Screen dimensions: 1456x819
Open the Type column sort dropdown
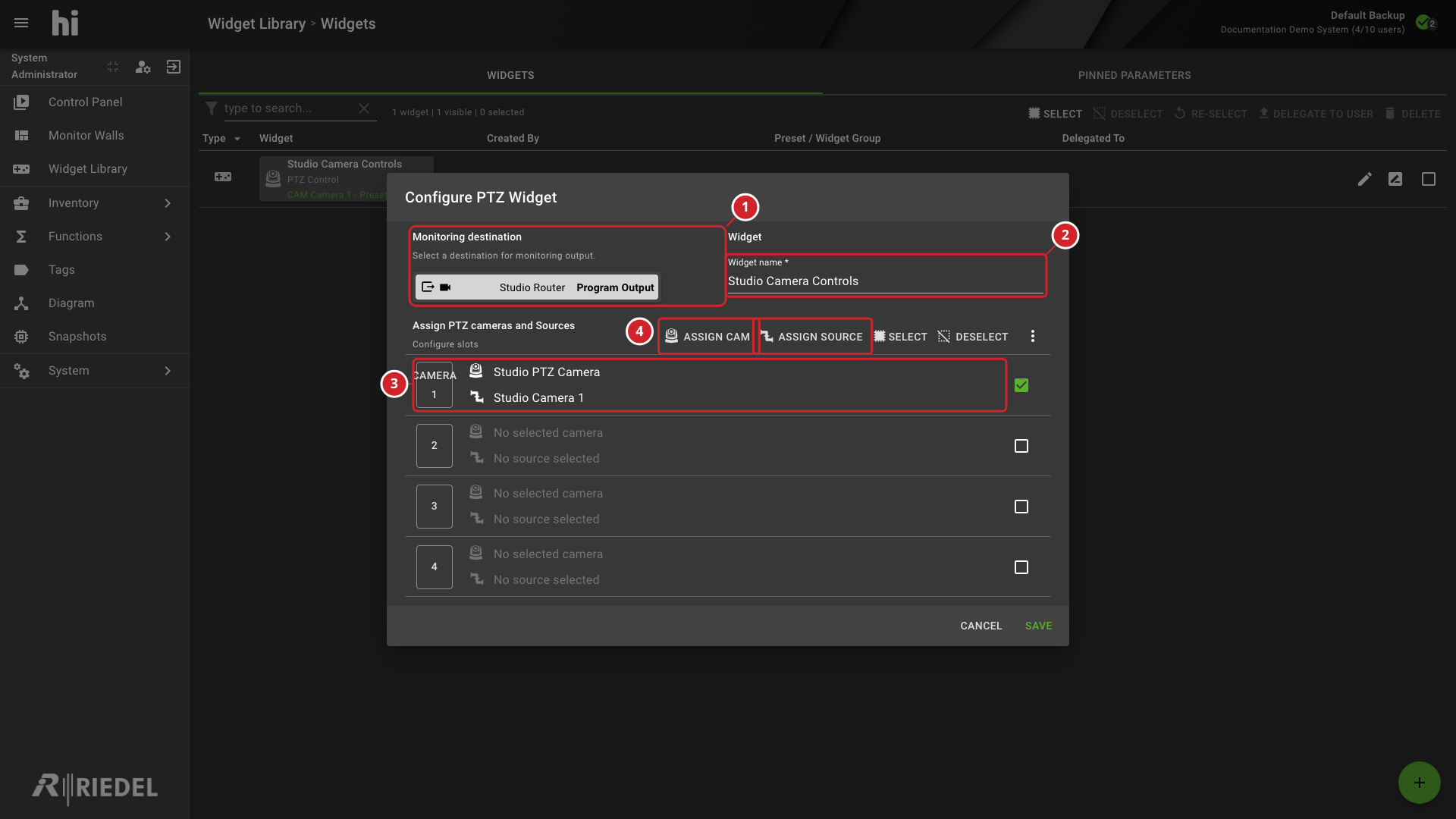237,139
